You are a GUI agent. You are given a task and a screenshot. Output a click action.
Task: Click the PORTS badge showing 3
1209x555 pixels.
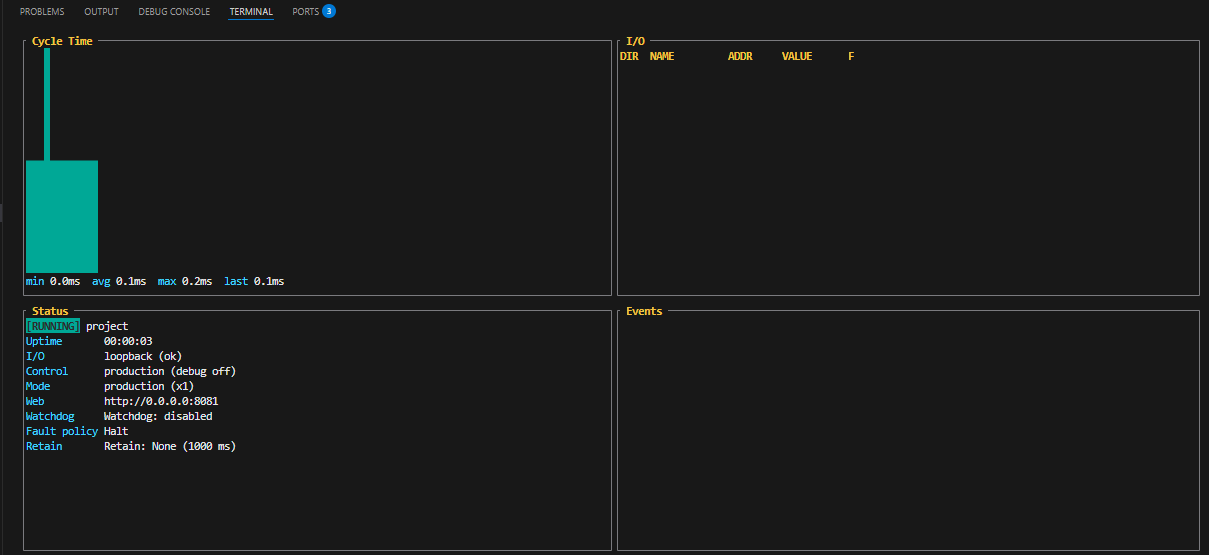coord(329,12)
